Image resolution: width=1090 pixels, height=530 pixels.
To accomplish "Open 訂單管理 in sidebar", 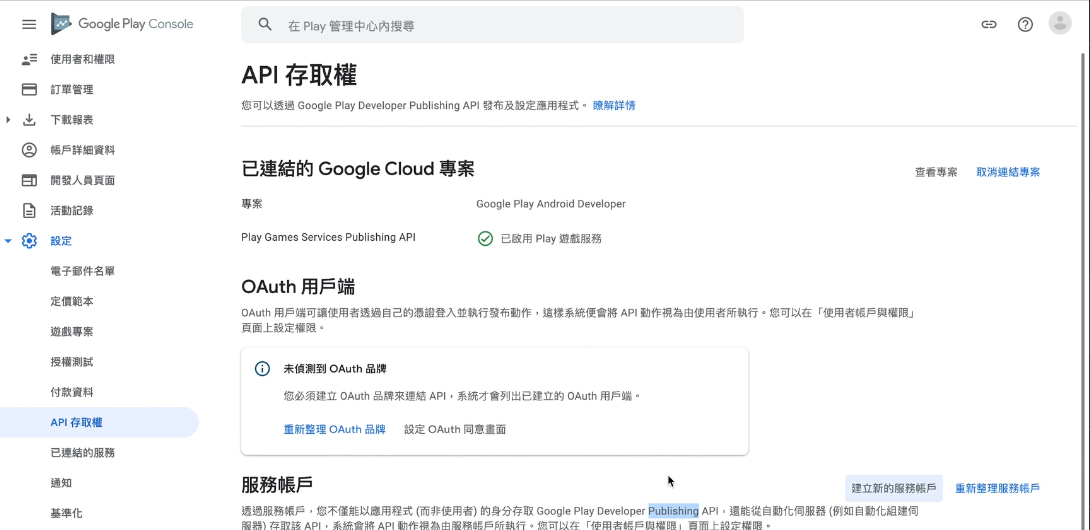I will 72,90.
